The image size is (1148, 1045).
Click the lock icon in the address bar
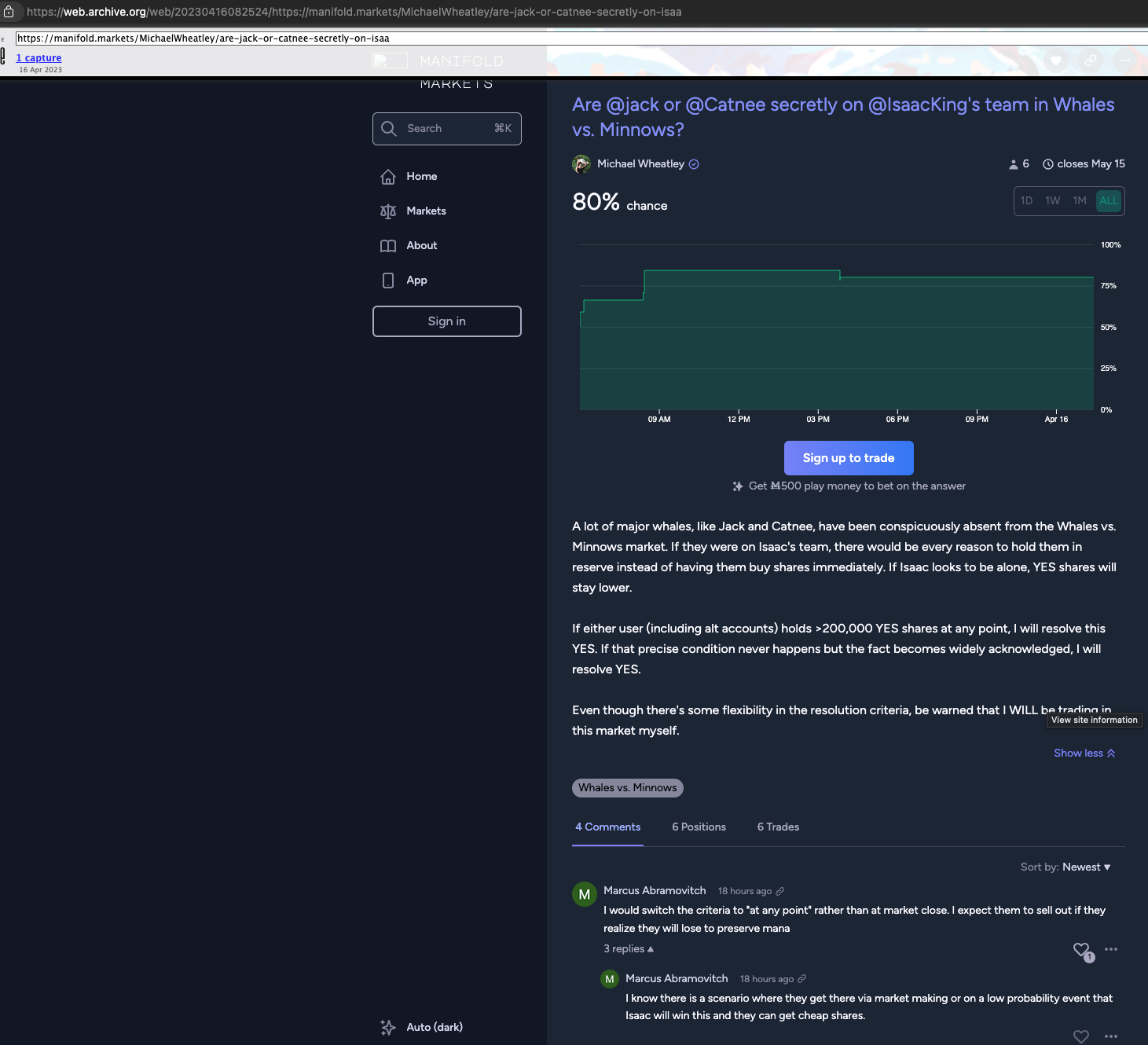pyautogui.click(x=9, y=12)
